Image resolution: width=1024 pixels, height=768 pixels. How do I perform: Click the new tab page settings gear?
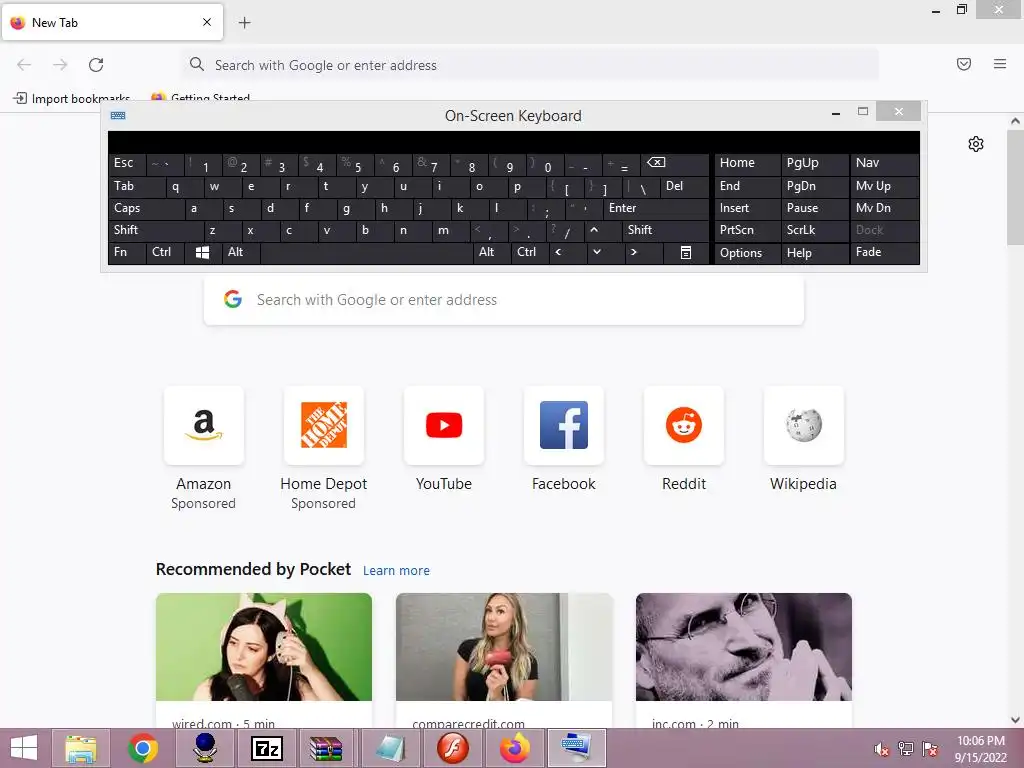pyautogui.click(x=976, y=144)
